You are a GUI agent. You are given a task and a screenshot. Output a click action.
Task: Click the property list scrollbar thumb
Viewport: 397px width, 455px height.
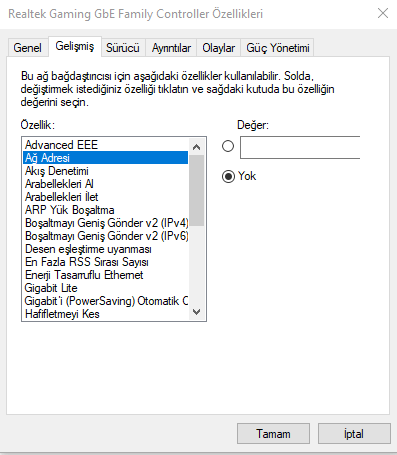point(197,190)
